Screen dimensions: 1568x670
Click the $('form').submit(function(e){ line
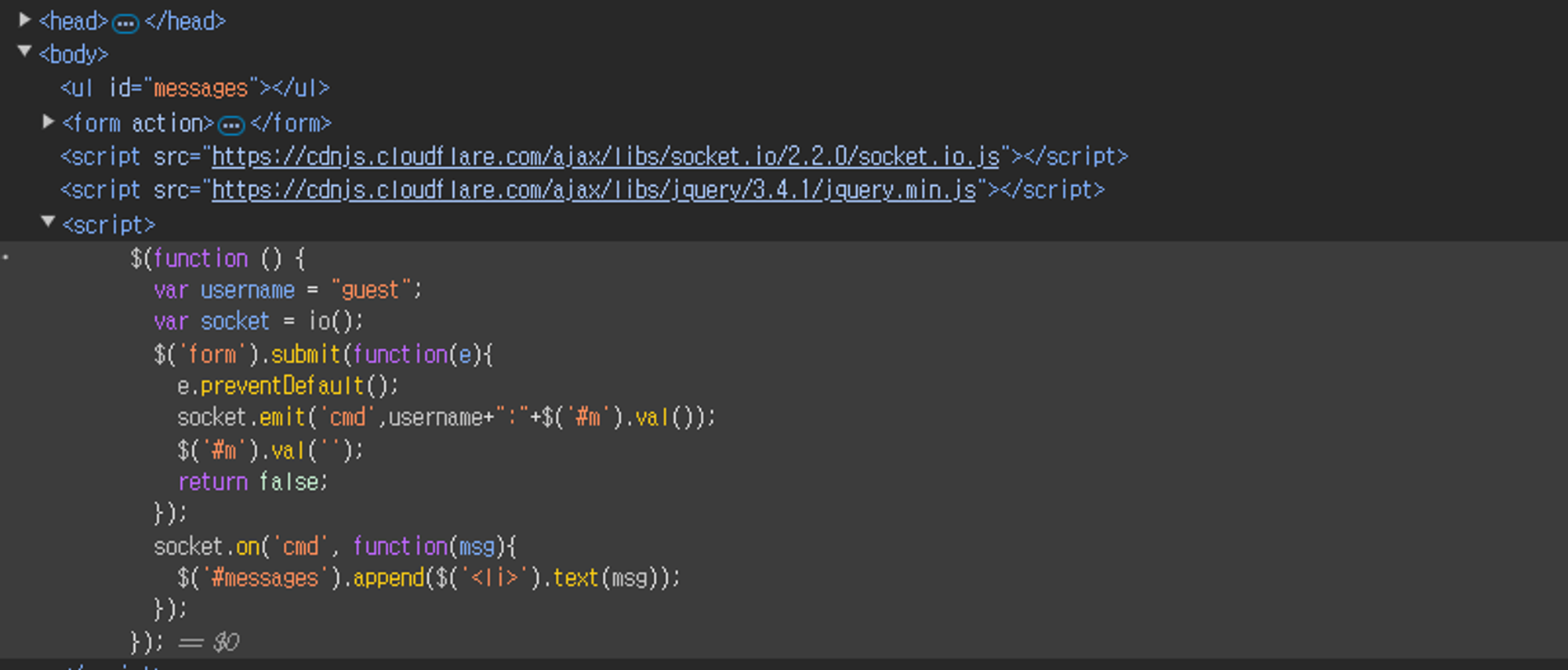[x=323, y=355]
